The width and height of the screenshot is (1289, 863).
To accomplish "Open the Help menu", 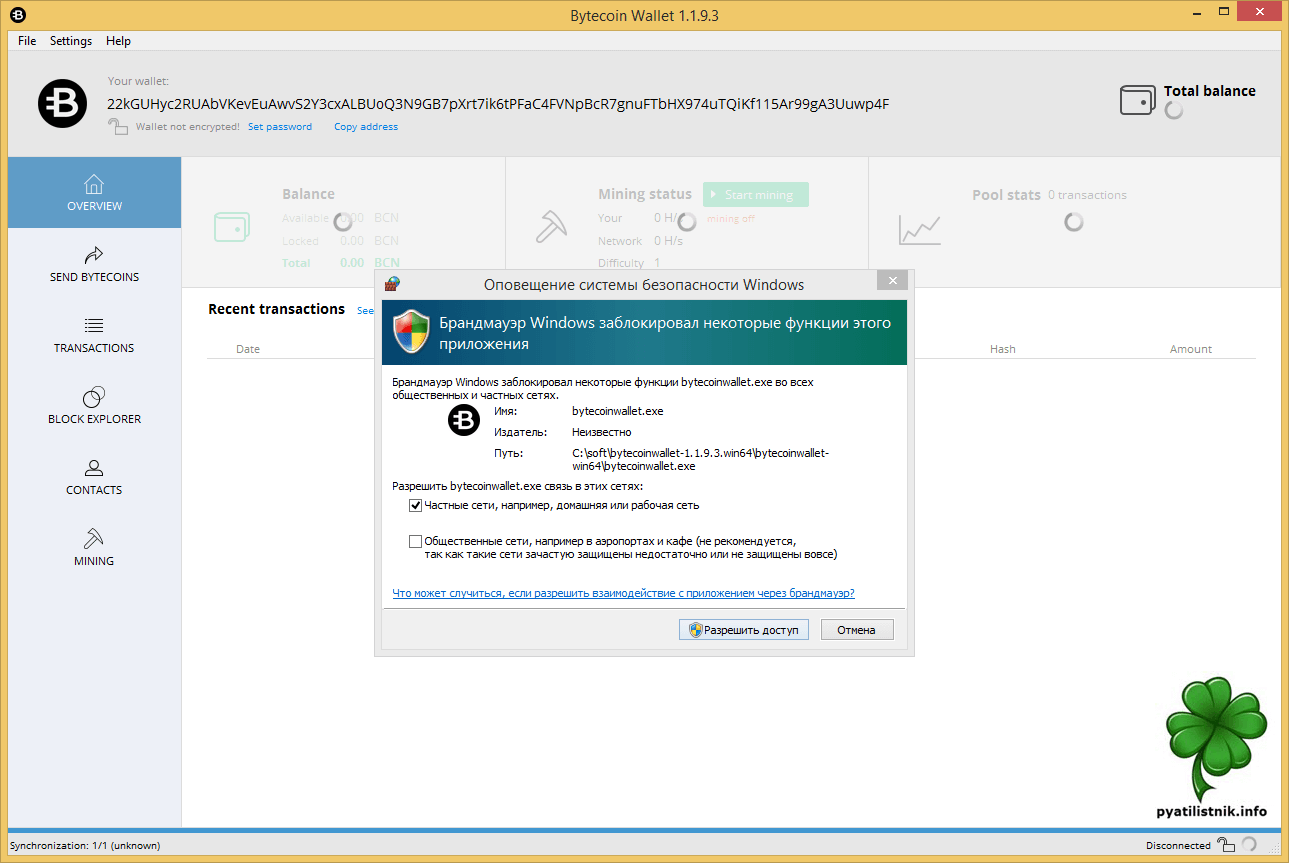I will tap(118, 41).
